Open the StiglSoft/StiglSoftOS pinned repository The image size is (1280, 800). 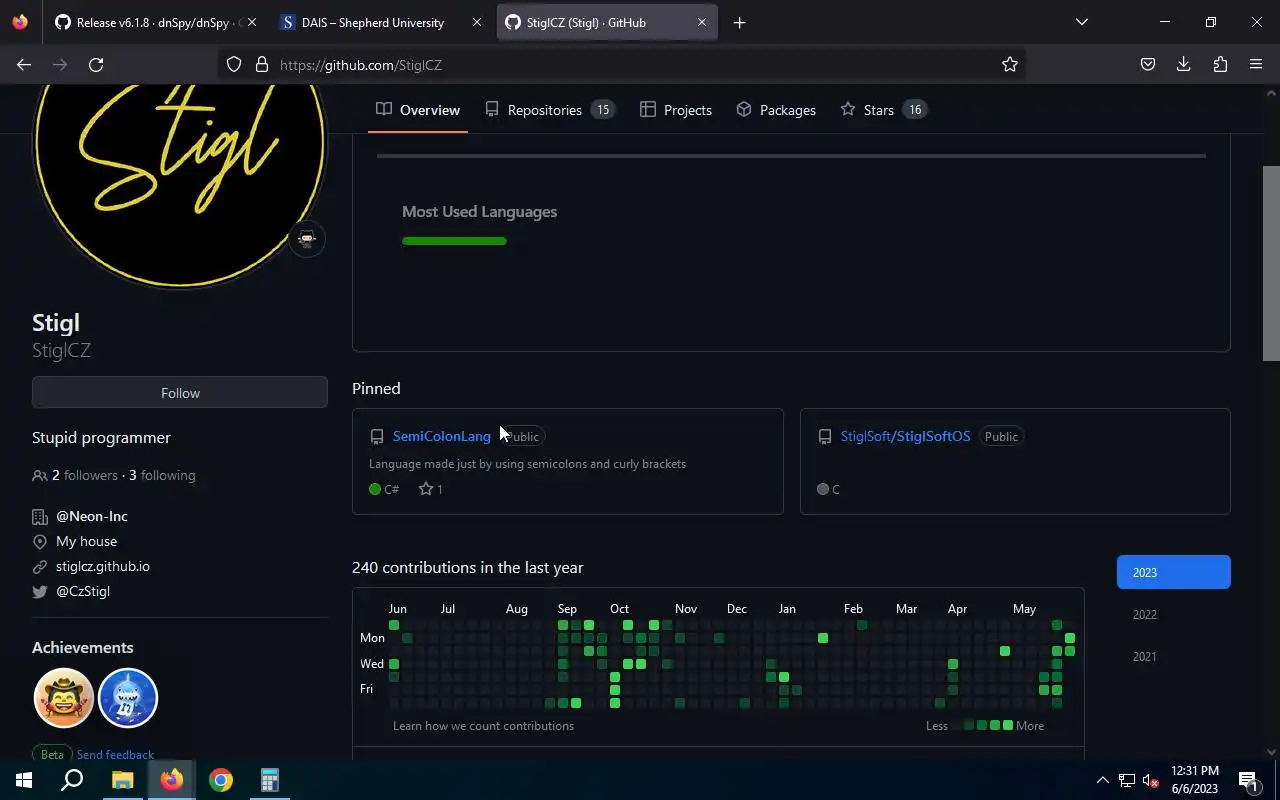pos(905,436)
